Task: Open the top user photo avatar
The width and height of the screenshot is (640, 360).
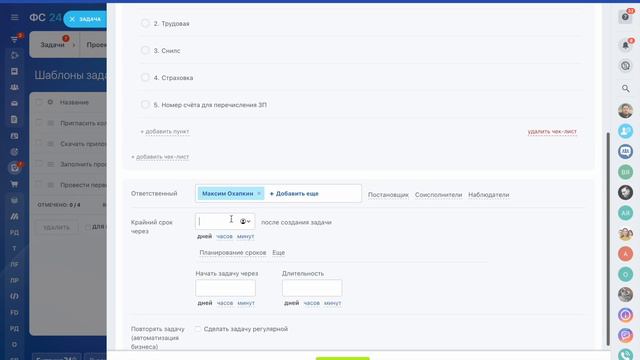Action: tap(625, 111)
